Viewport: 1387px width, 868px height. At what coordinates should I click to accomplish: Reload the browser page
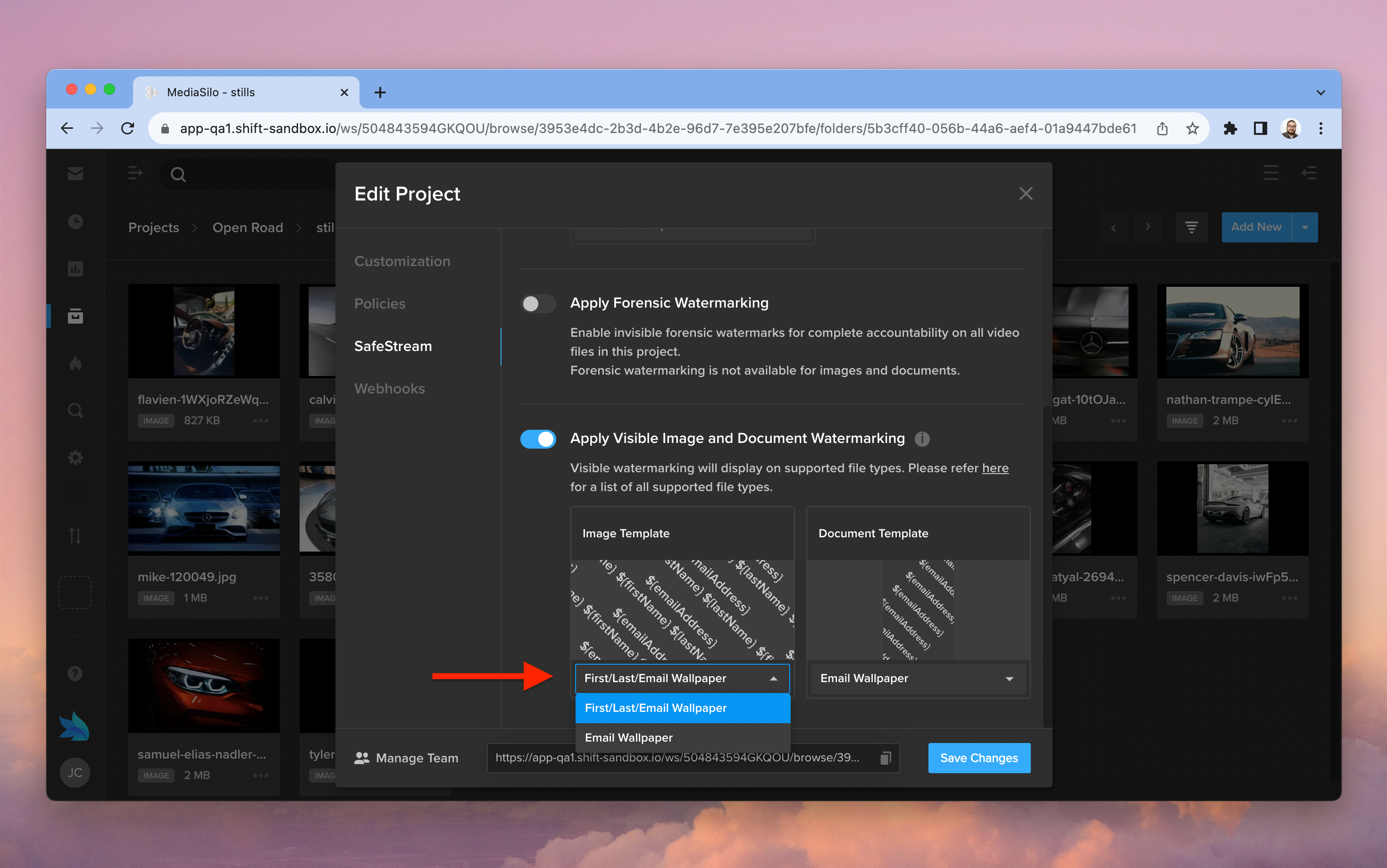[x=127, y=128]
